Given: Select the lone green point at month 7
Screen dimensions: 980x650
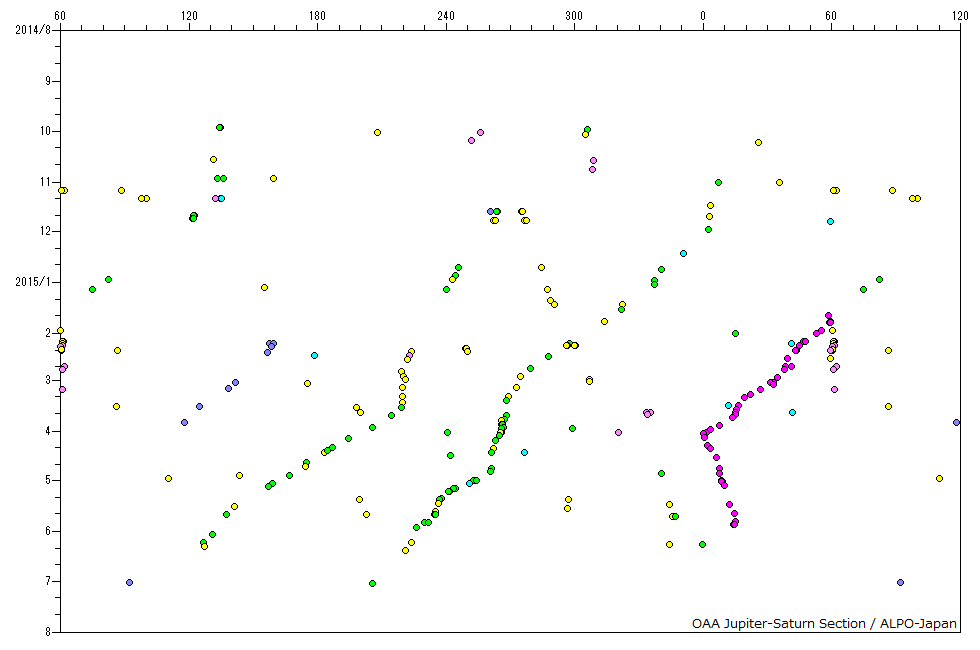Looking at the screenshot, I should click(372, 584).
